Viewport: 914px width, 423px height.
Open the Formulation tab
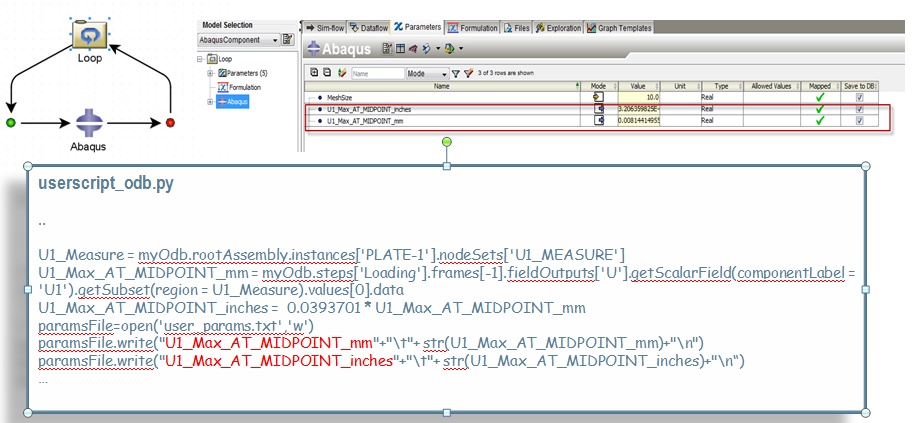click(x=473, y=27)
